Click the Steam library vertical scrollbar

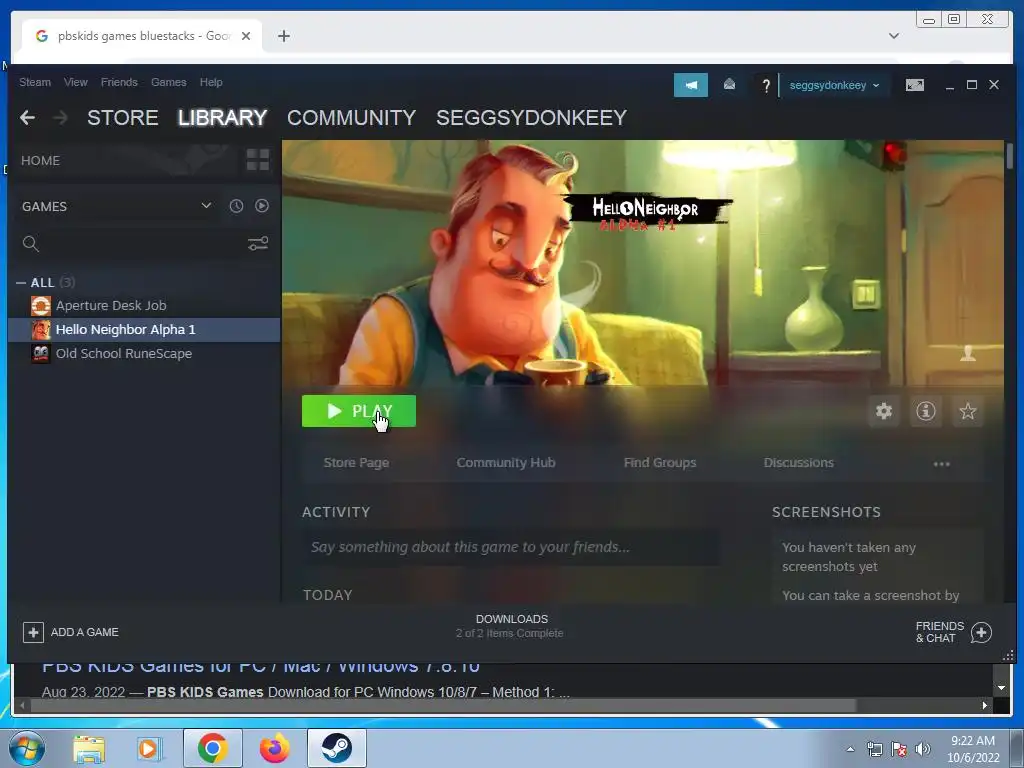[x=1010, y=155]
